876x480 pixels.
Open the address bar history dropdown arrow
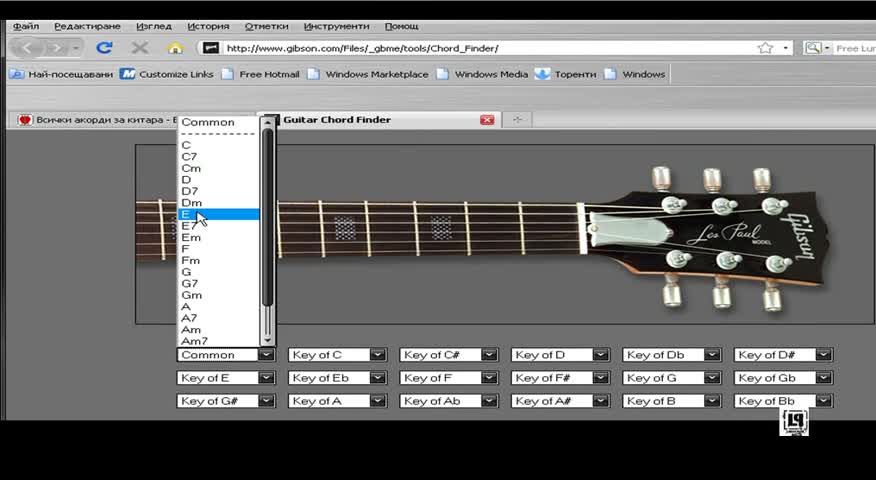coord(785,48)
